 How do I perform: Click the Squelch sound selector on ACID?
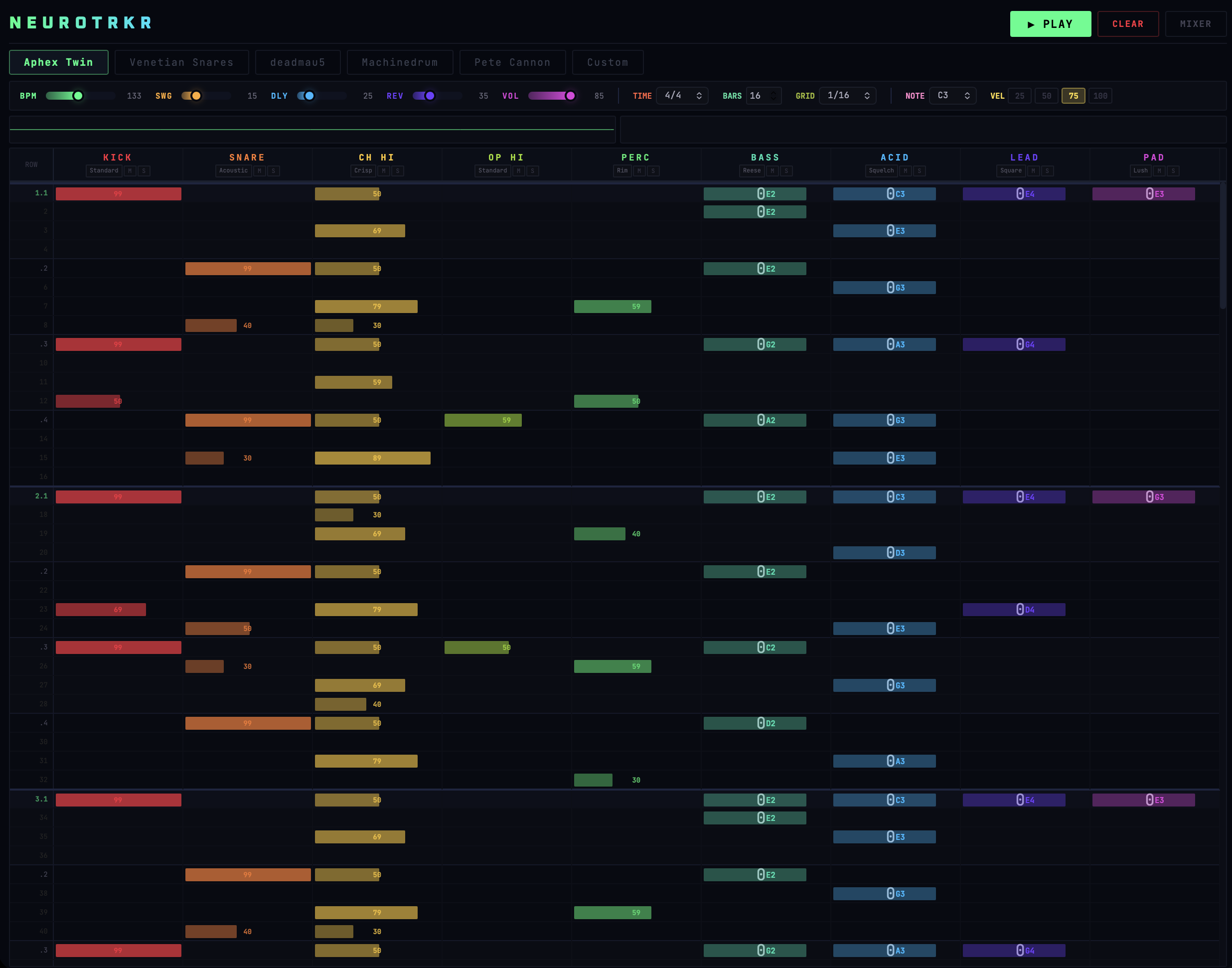(x=881, y=170)
